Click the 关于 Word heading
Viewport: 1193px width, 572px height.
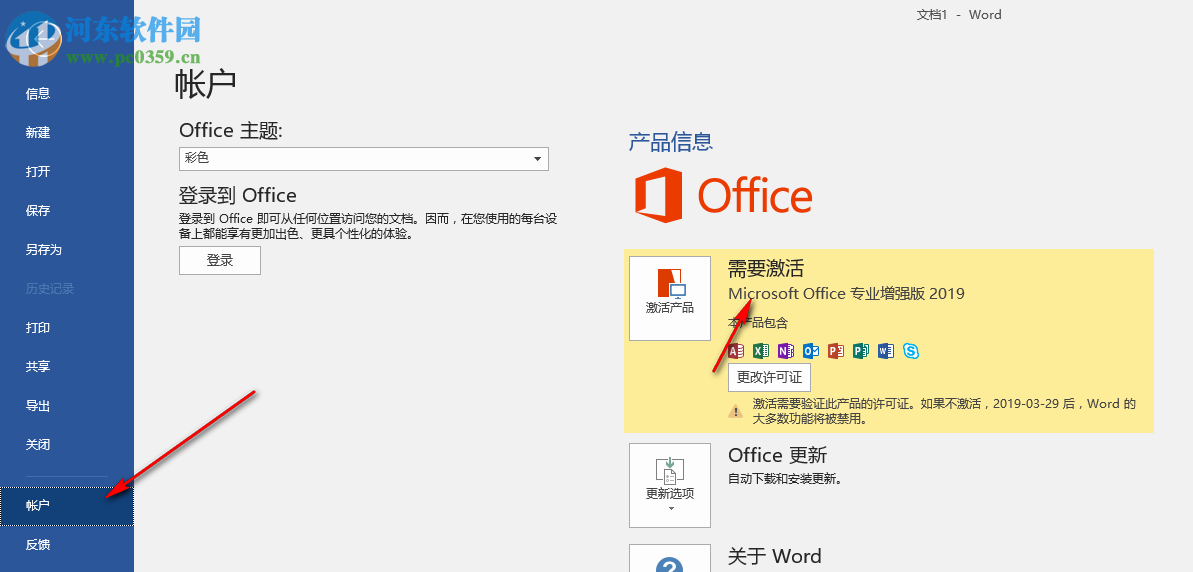[775, 556]
